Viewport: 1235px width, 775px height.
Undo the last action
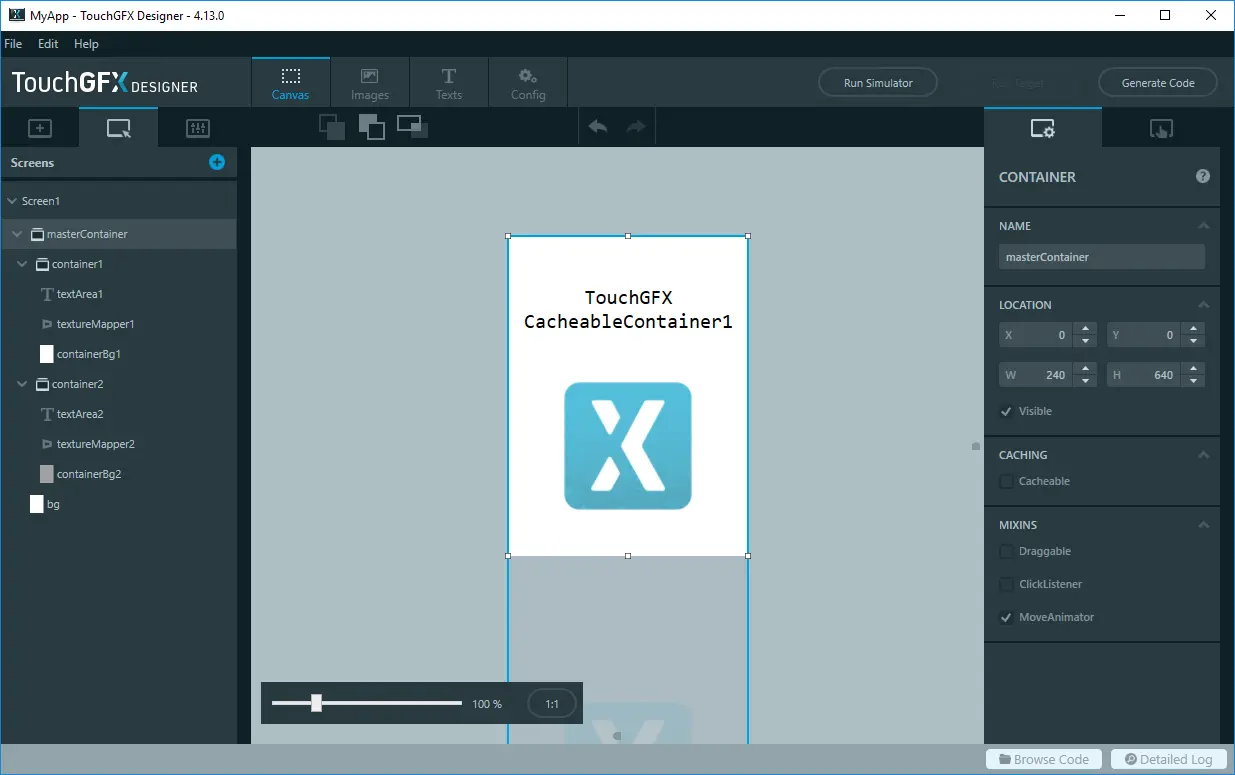pos(598,127)
